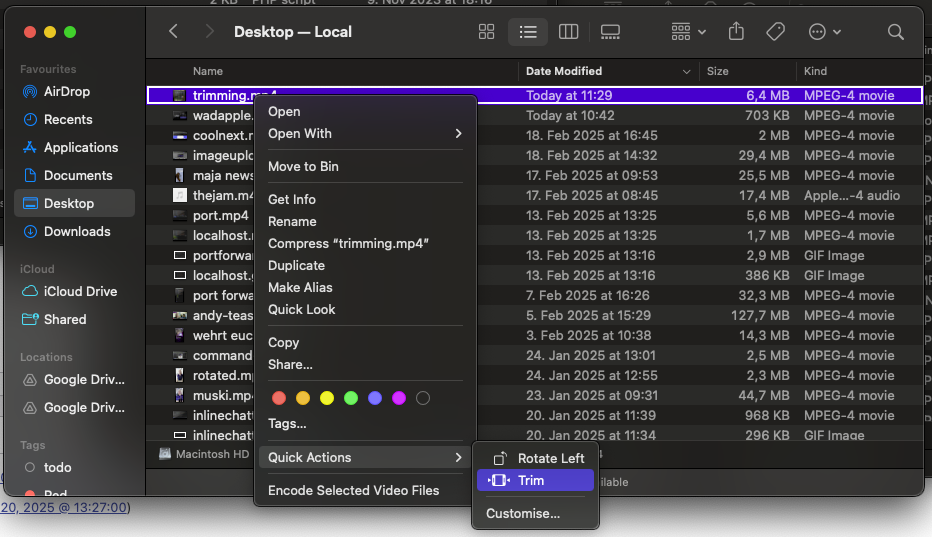Switch to column view
The height and width of the screenshot is (537, 932).
(x=568, y=32)
